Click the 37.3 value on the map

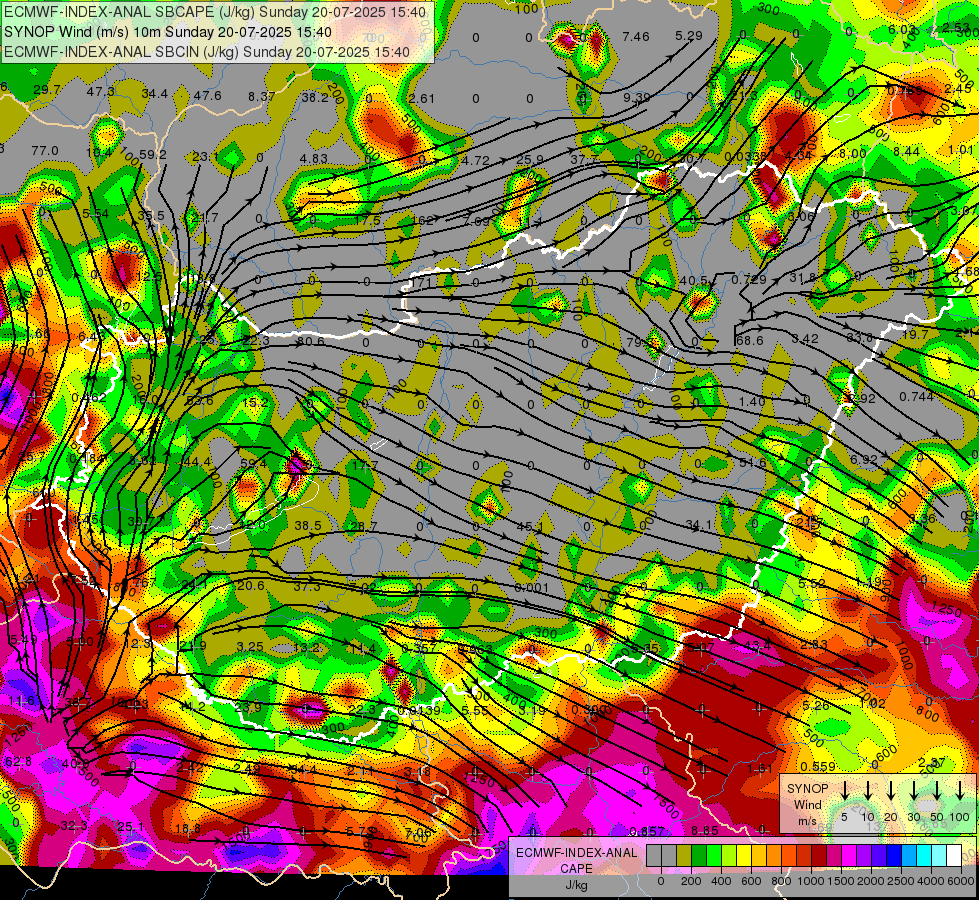(x=307, y=586)
